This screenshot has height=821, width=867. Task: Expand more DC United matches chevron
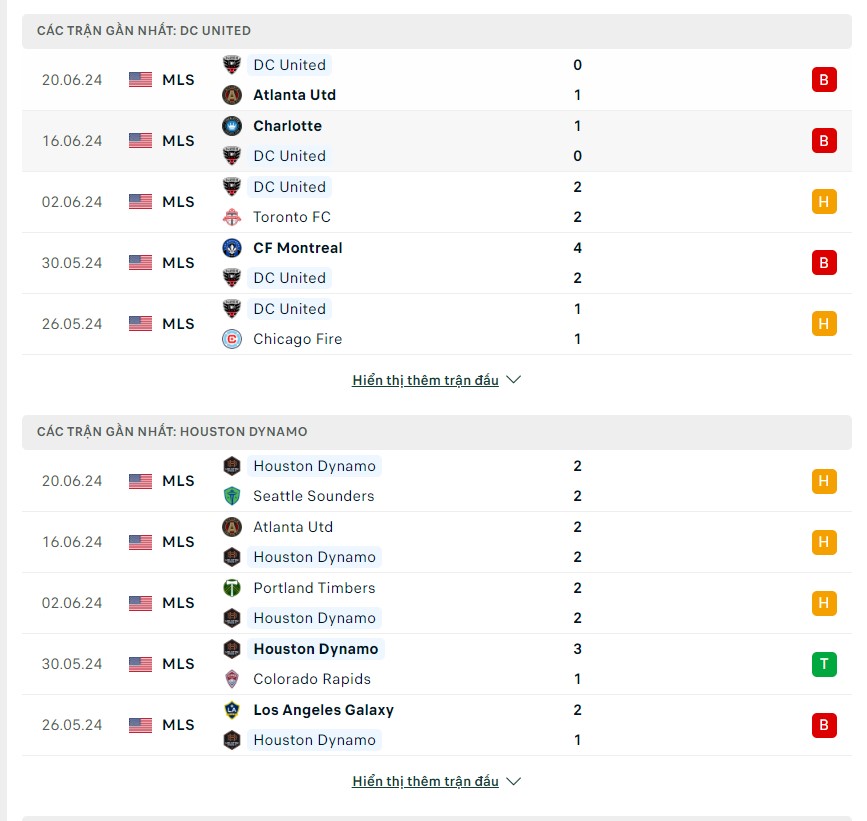[x=514, y=380]
